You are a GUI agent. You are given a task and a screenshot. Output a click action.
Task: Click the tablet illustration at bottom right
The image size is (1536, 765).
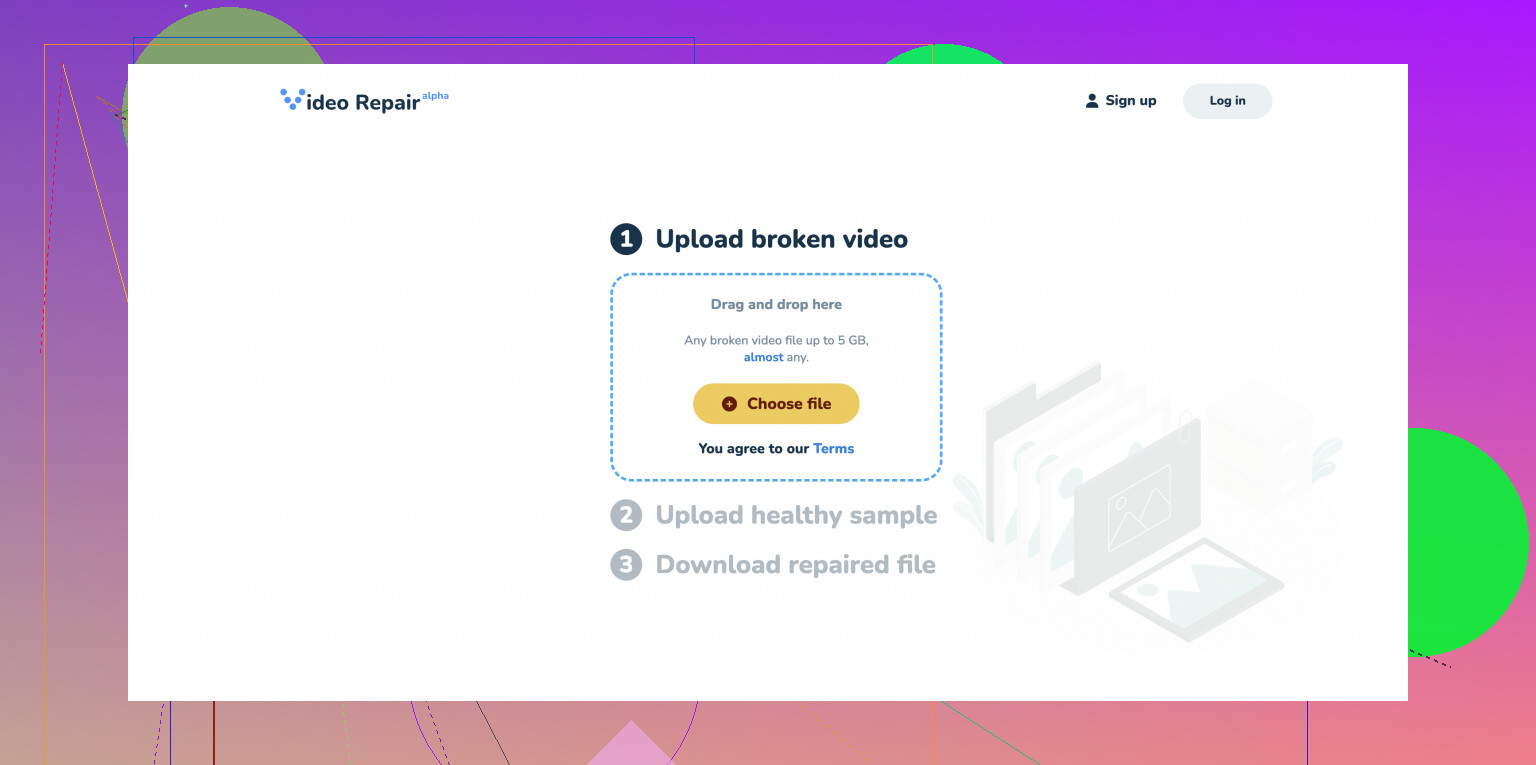click(x=1196, y=590)
